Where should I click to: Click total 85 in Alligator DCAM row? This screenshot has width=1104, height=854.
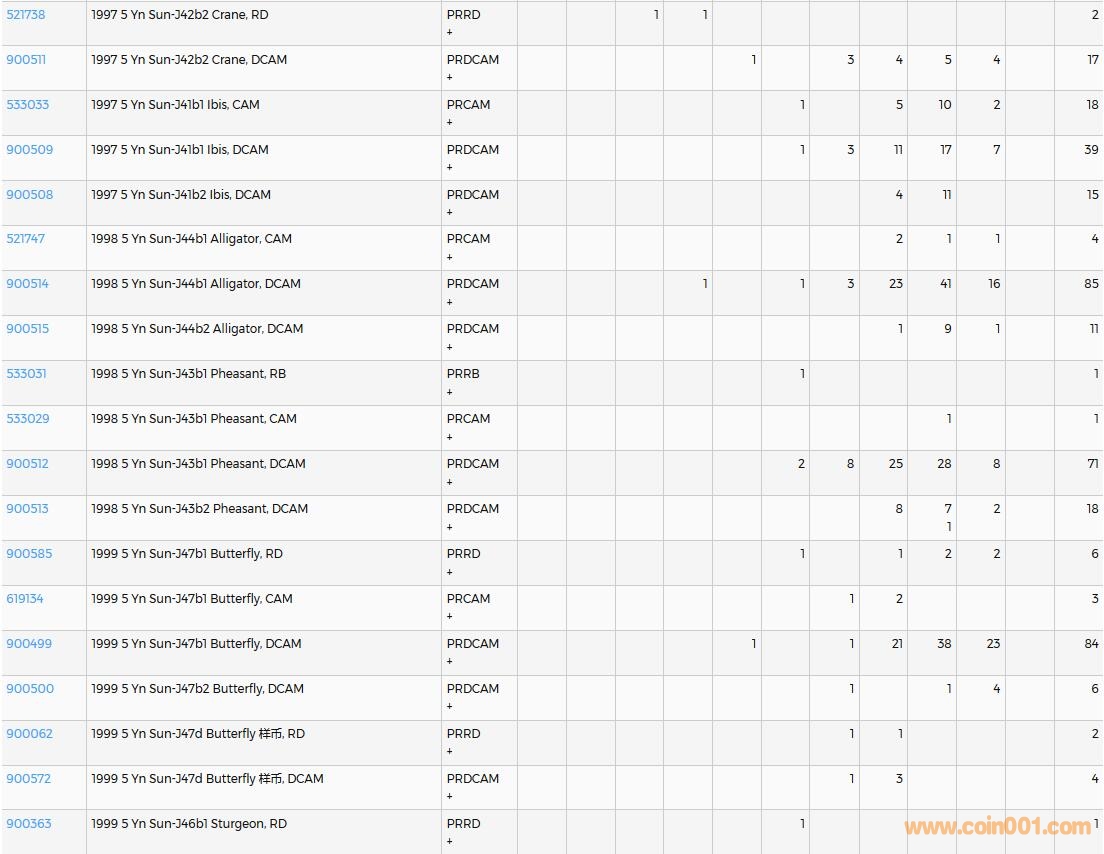point(1091,284)
